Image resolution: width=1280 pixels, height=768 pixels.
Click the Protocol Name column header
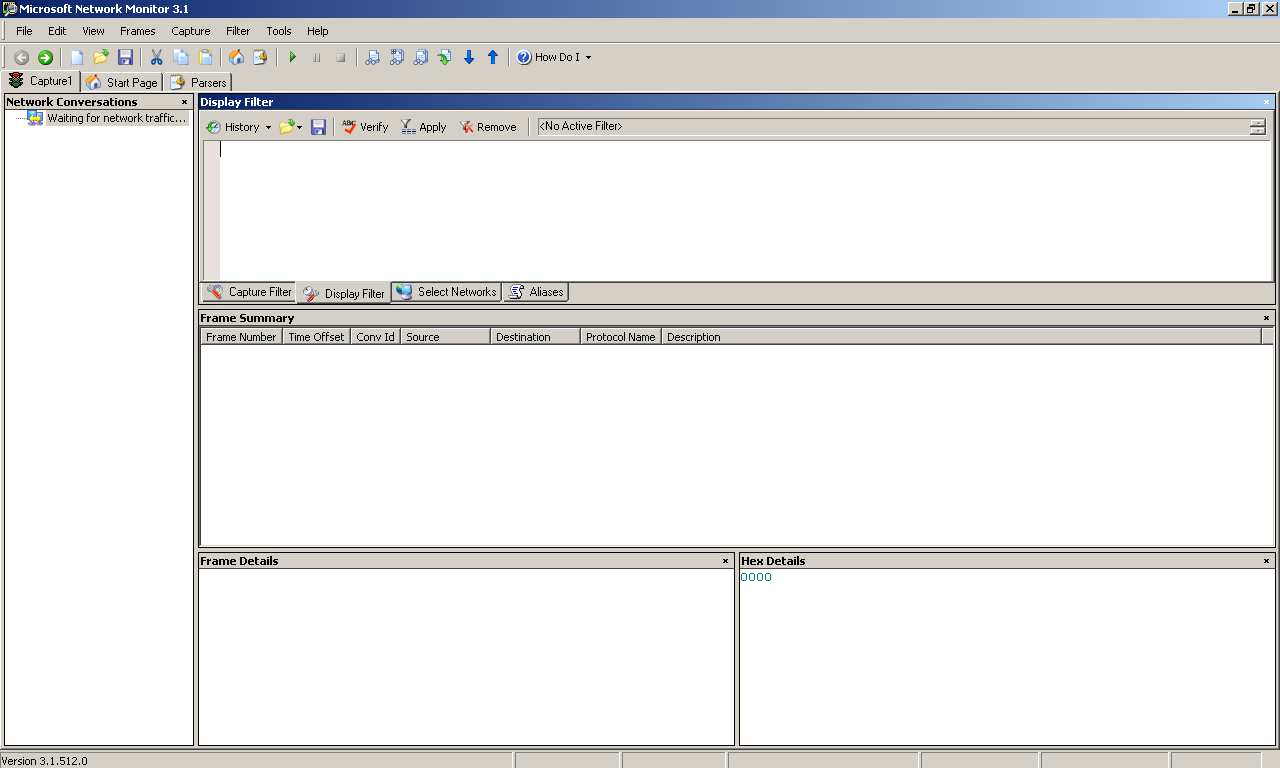[x=620, y=337]
